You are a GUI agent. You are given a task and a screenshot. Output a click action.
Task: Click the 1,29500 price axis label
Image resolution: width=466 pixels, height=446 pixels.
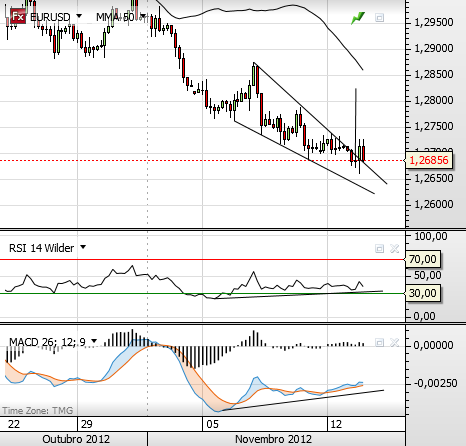pyautogui.click(x=434, y=22)
